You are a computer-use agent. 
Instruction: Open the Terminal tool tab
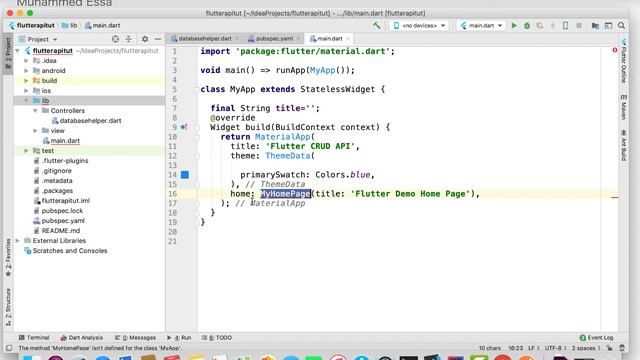34,338
